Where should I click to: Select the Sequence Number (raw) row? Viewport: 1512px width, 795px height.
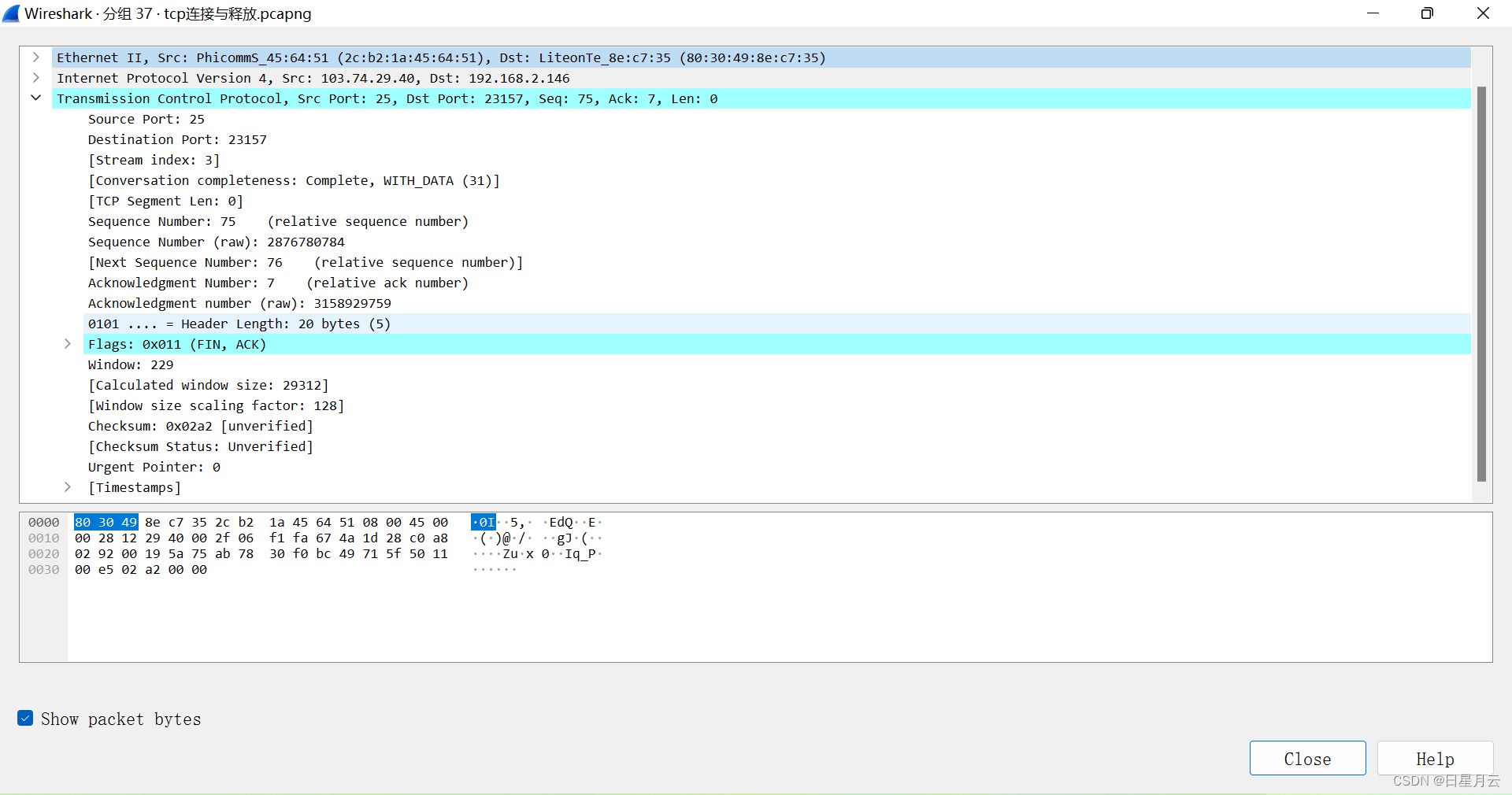[776, 242]
